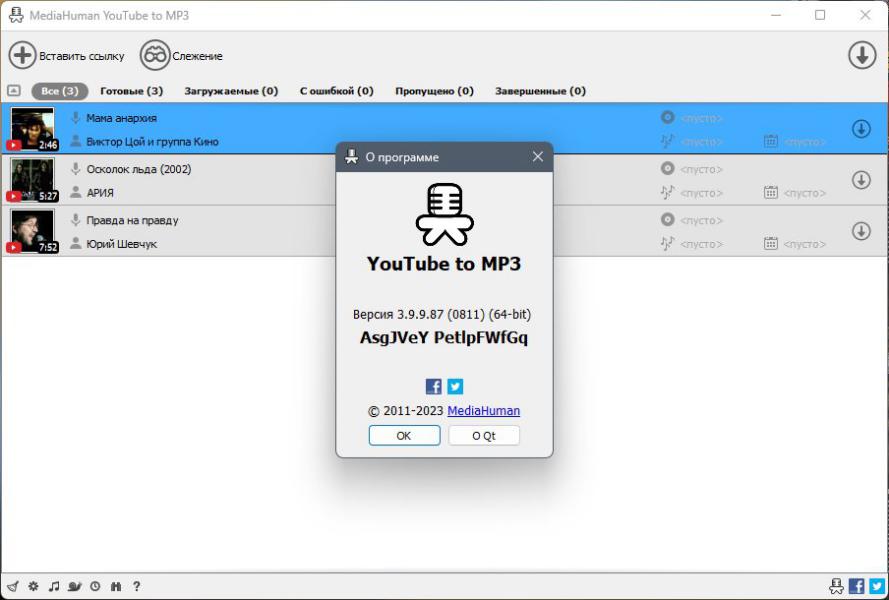Click the genre notes icon in Осколок льда row
The width and height of the screenshot is (889, 600).
point(667,192)
